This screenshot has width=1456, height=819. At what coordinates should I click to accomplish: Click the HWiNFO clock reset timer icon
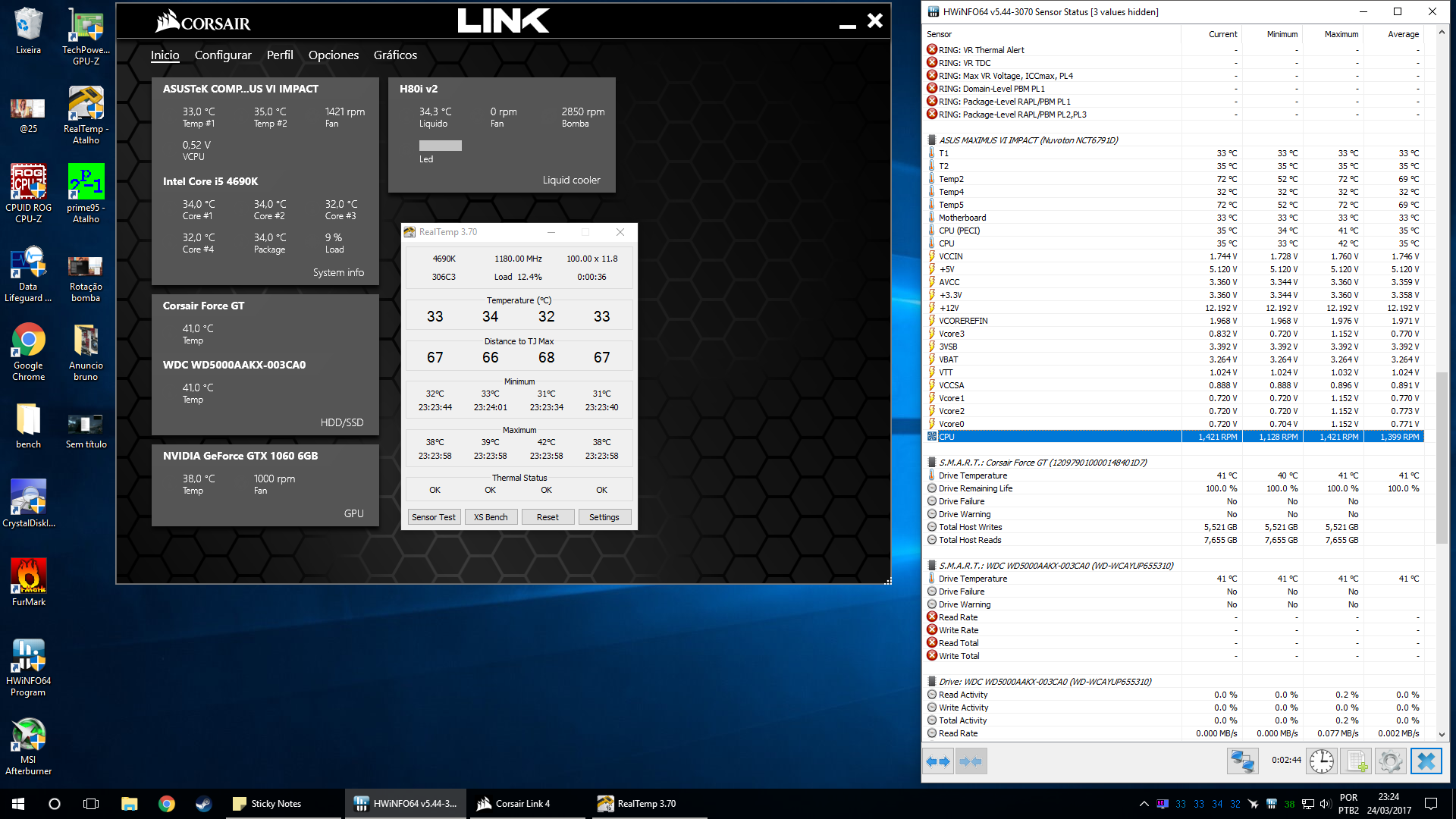pos(1322,761)
